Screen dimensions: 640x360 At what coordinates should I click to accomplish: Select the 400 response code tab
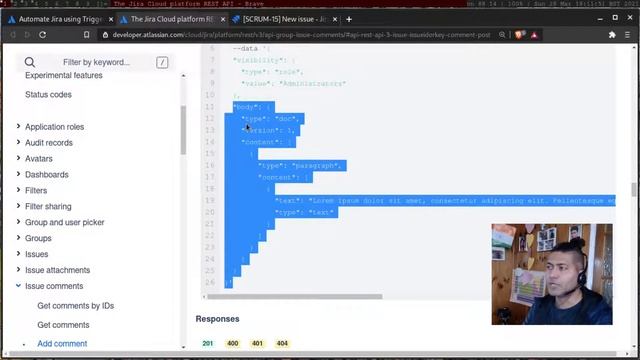(233, 343)
